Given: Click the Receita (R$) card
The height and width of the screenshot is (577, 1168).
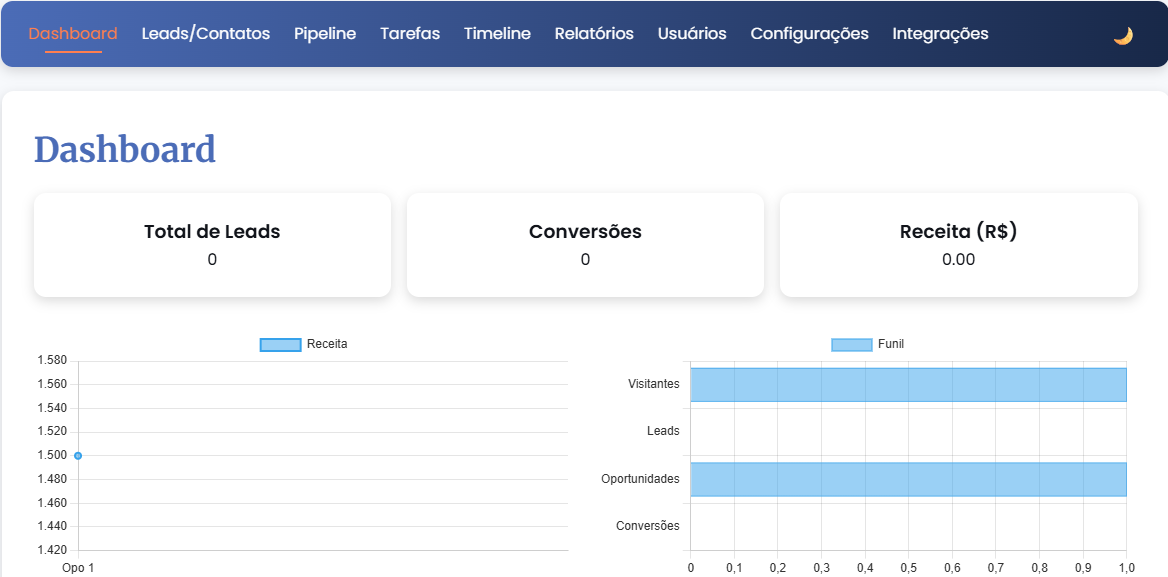Looking at the screenshot, I should 957,244.
